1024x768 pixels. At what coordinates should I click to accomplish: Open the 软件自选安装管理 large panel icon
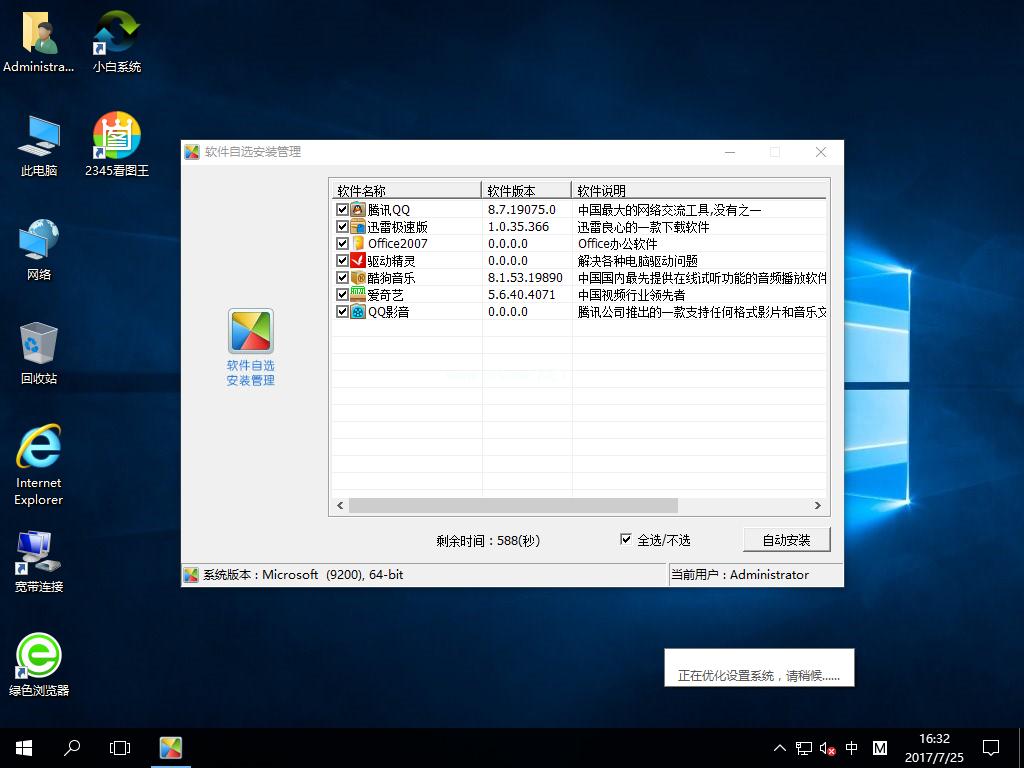point(250,332)
